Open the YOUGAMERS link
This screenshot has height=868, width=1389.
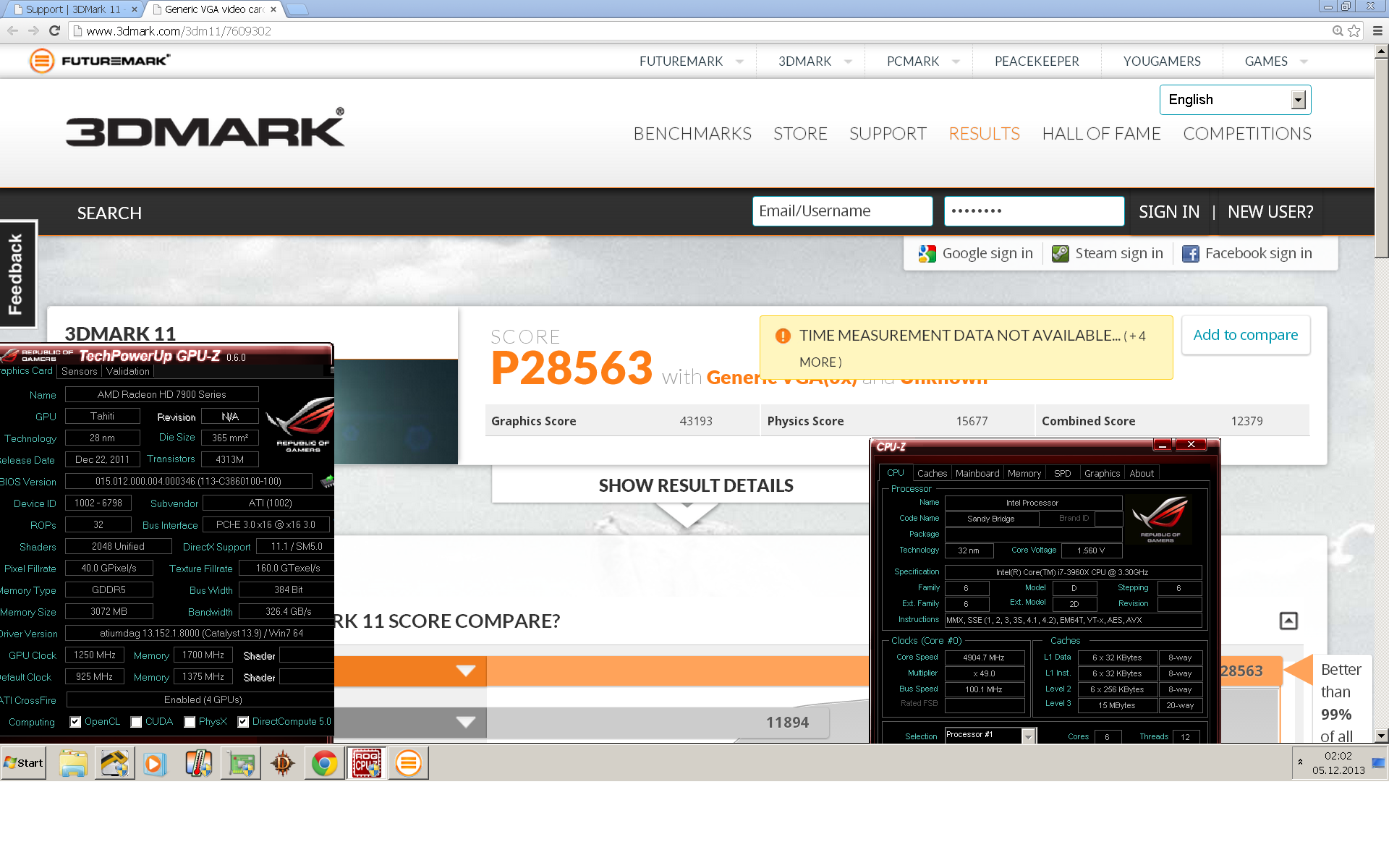click(x=1162, y=61)
